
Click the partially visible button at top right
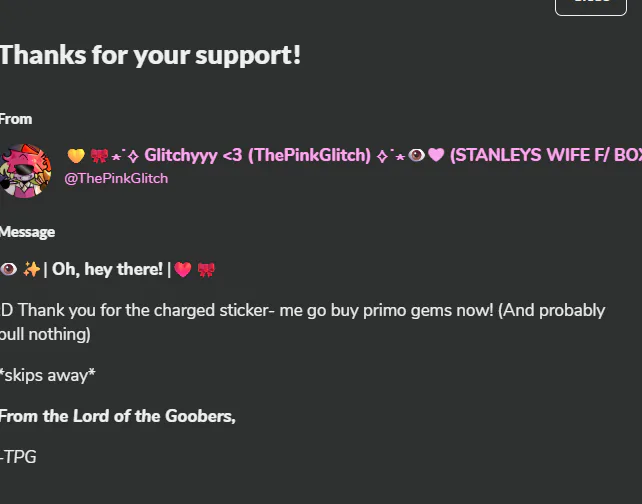pyautogui.click(x=590, y=7)
